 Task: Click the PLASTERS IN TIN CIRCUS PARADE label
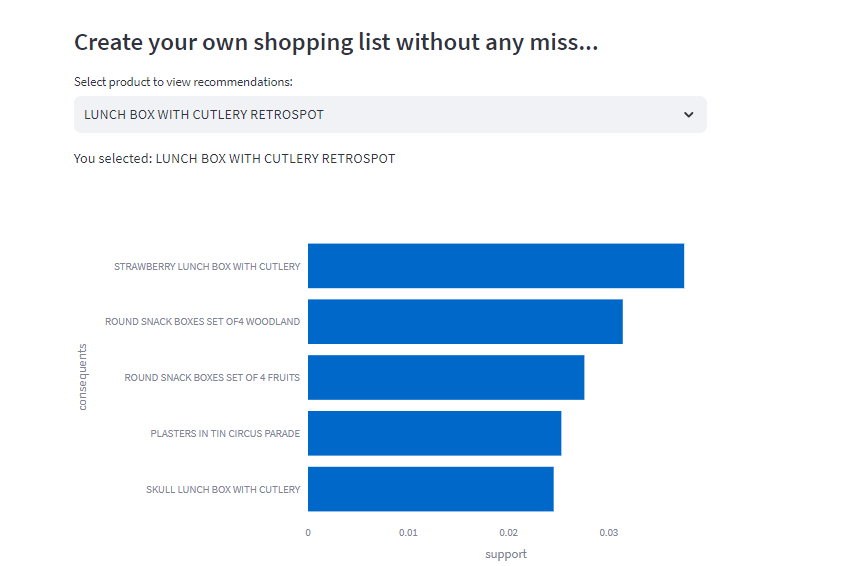[x=225, y=434]
